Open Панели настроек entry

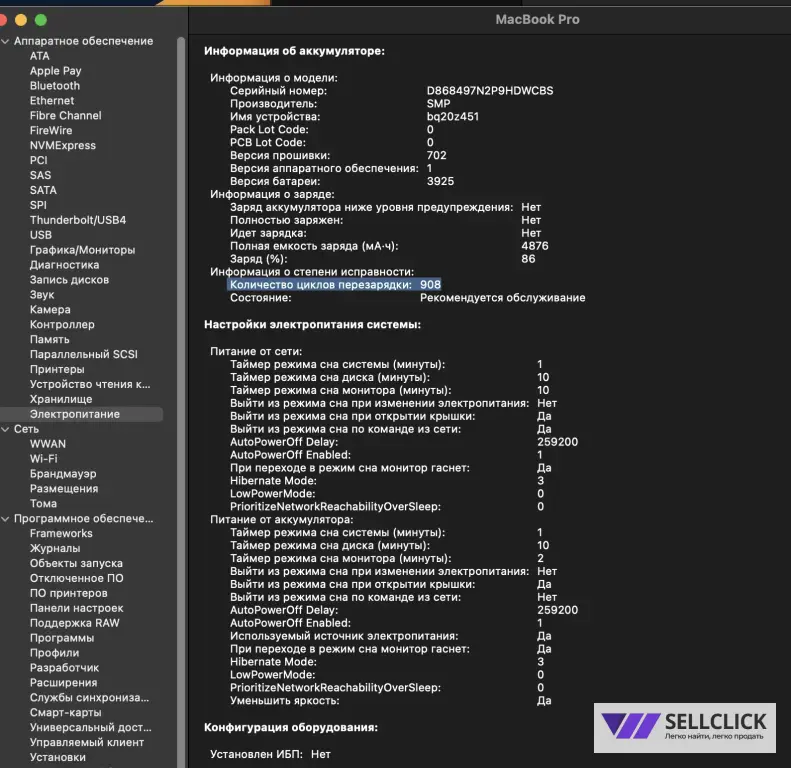click(x=77, y=608)
